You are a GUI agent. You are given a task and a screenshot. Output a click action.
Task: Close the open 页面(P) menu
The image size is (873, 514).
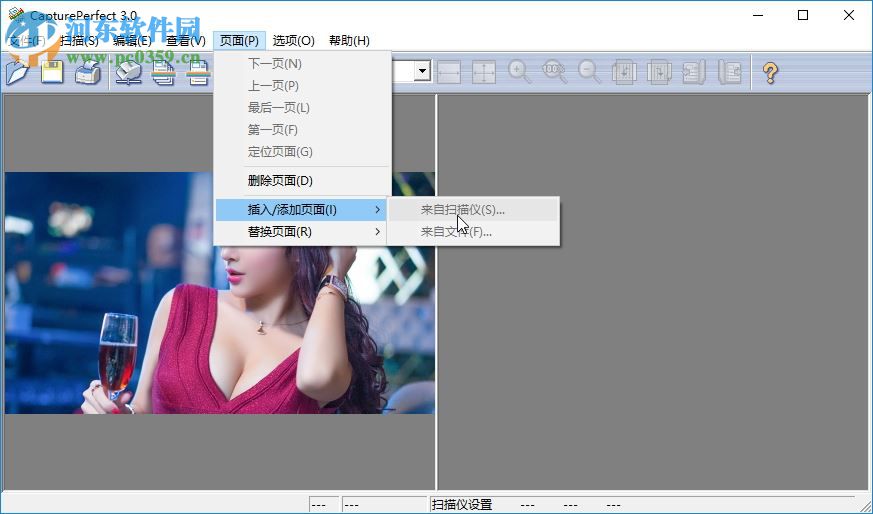click(x=239, y=41)
